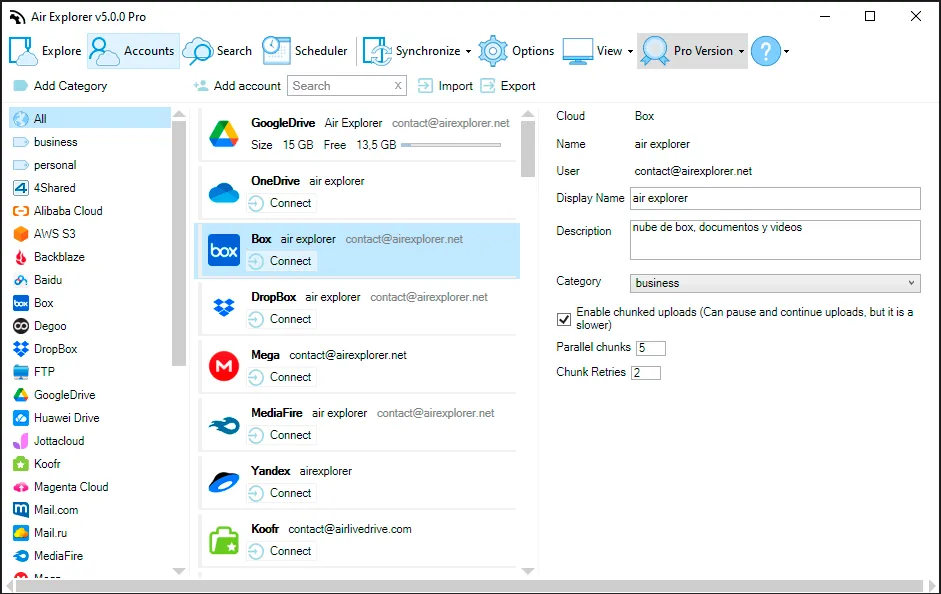Select GoogleDrive in the sidebar list

click(x=90, y=395)
